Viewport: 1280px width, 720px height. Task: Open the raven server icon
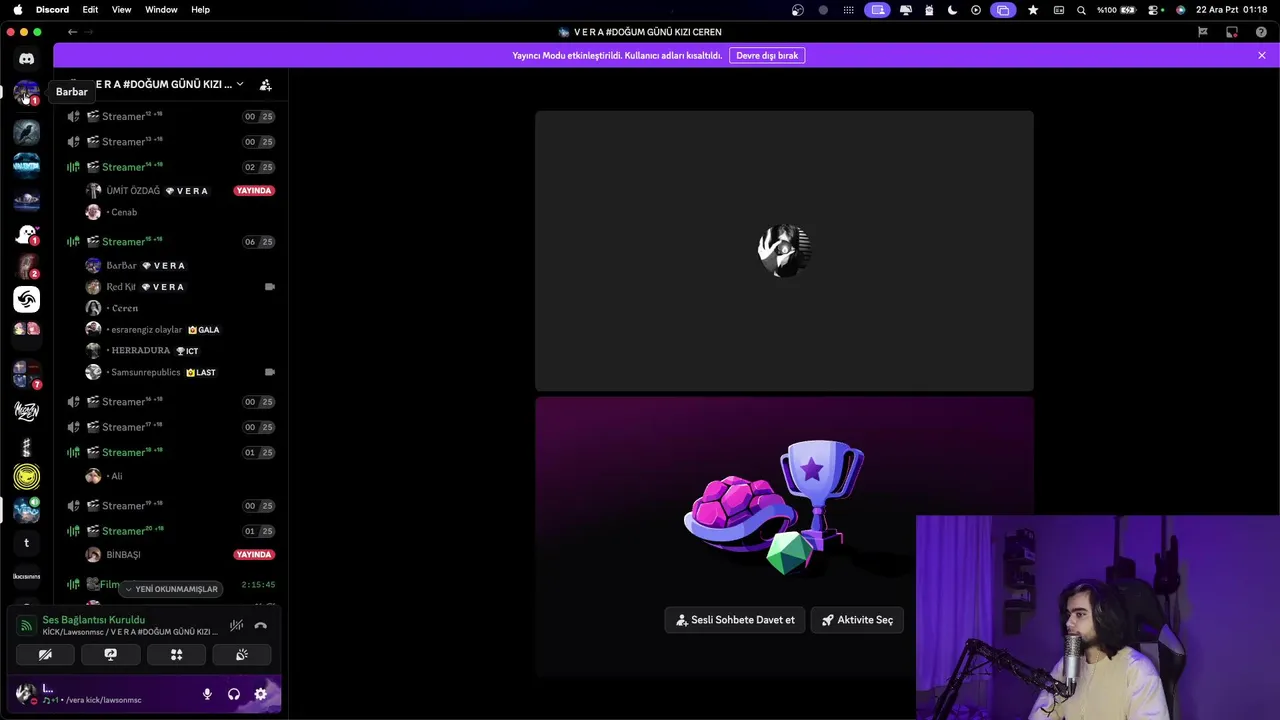[27, 131]
